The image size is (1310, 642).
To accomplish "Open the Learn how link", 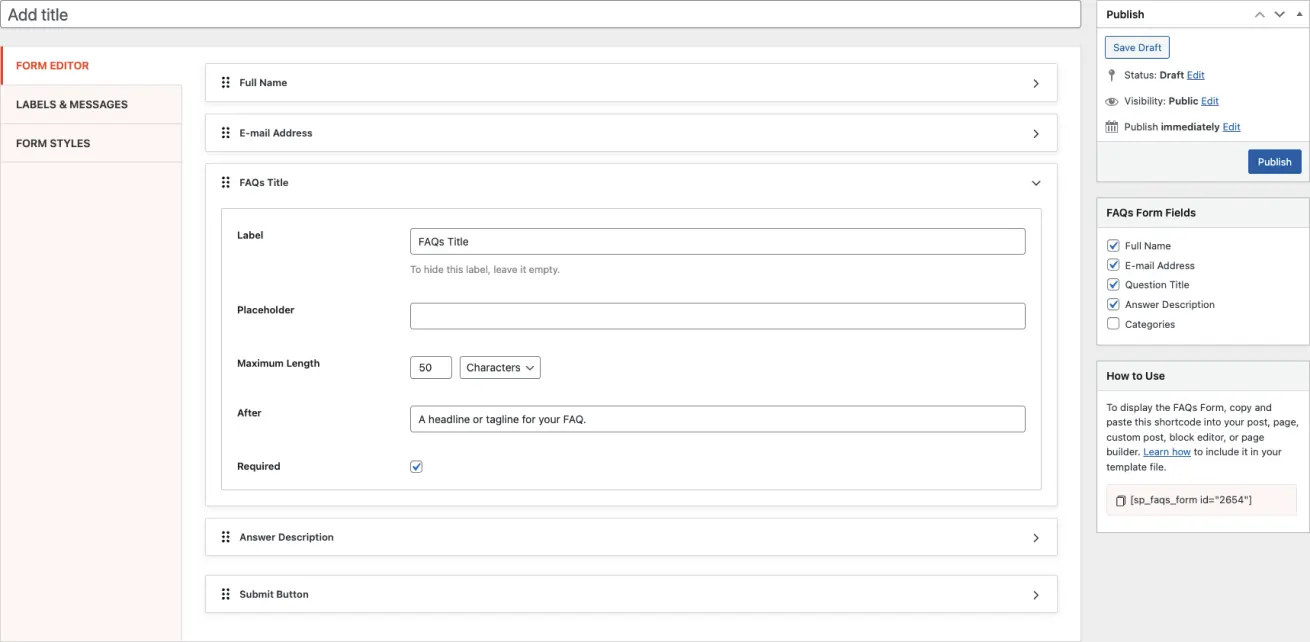I will click(x=1166, y=452).
